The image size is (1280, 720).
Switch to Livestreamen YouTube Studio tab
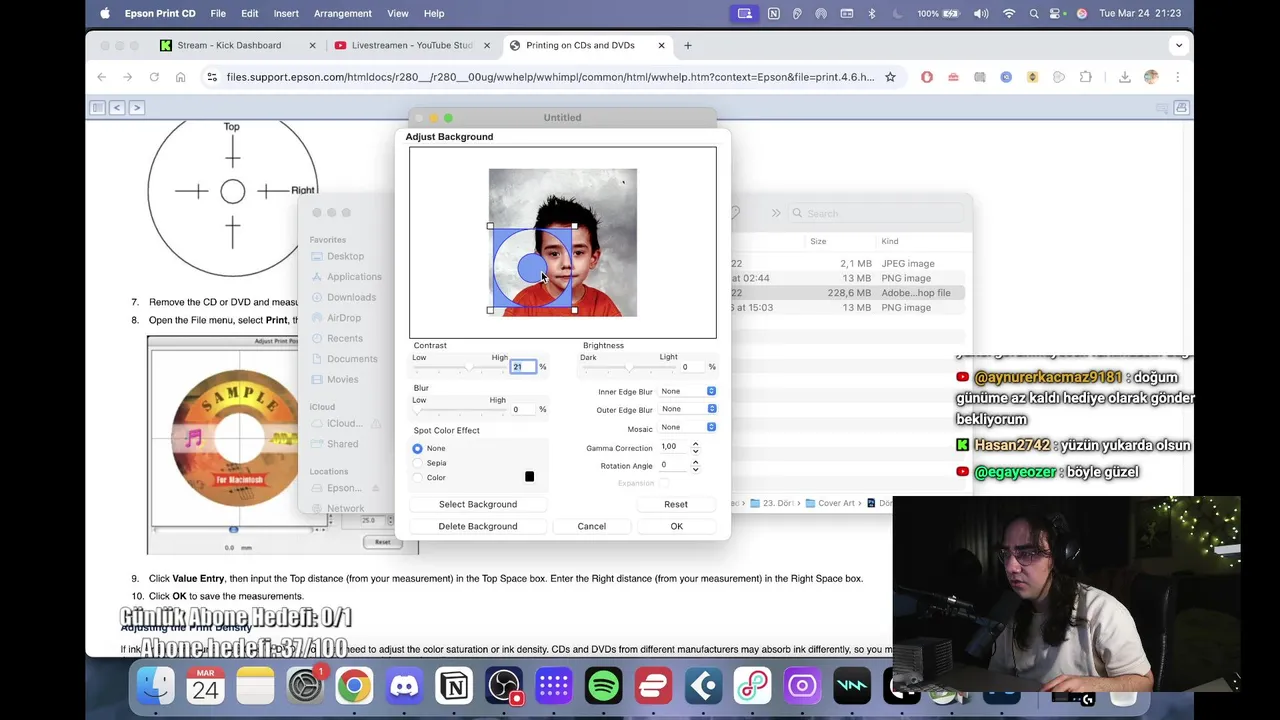[412, 45]
